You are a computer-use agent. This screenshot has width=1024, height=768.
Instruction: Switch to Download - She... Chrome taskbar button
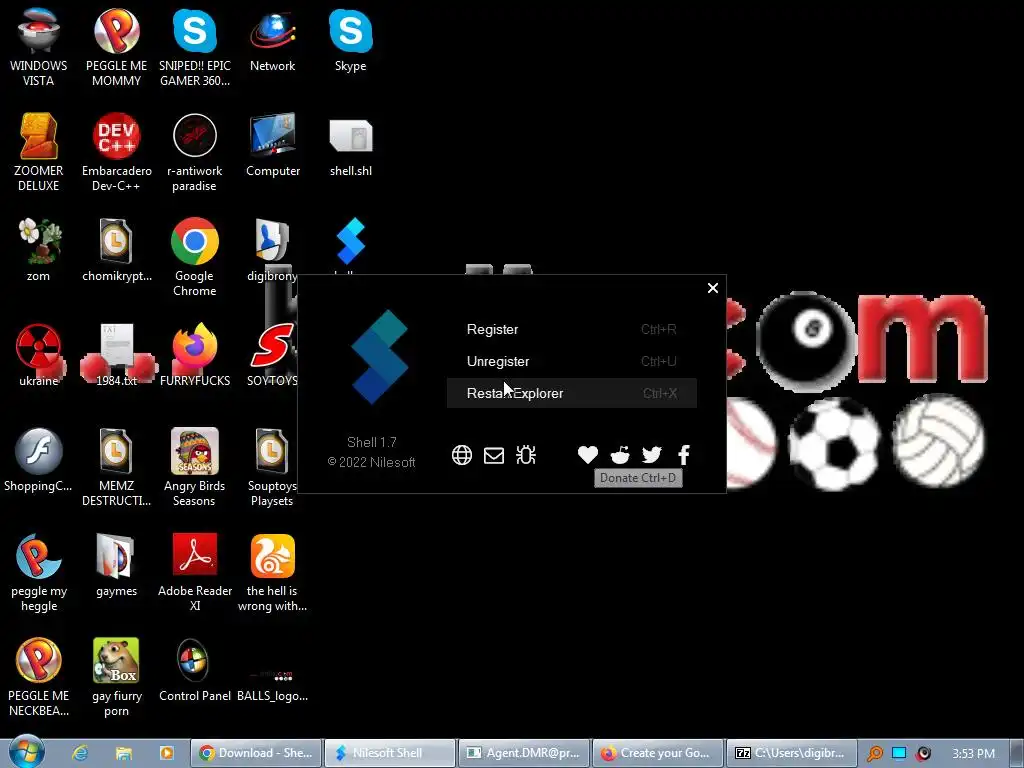256,753
